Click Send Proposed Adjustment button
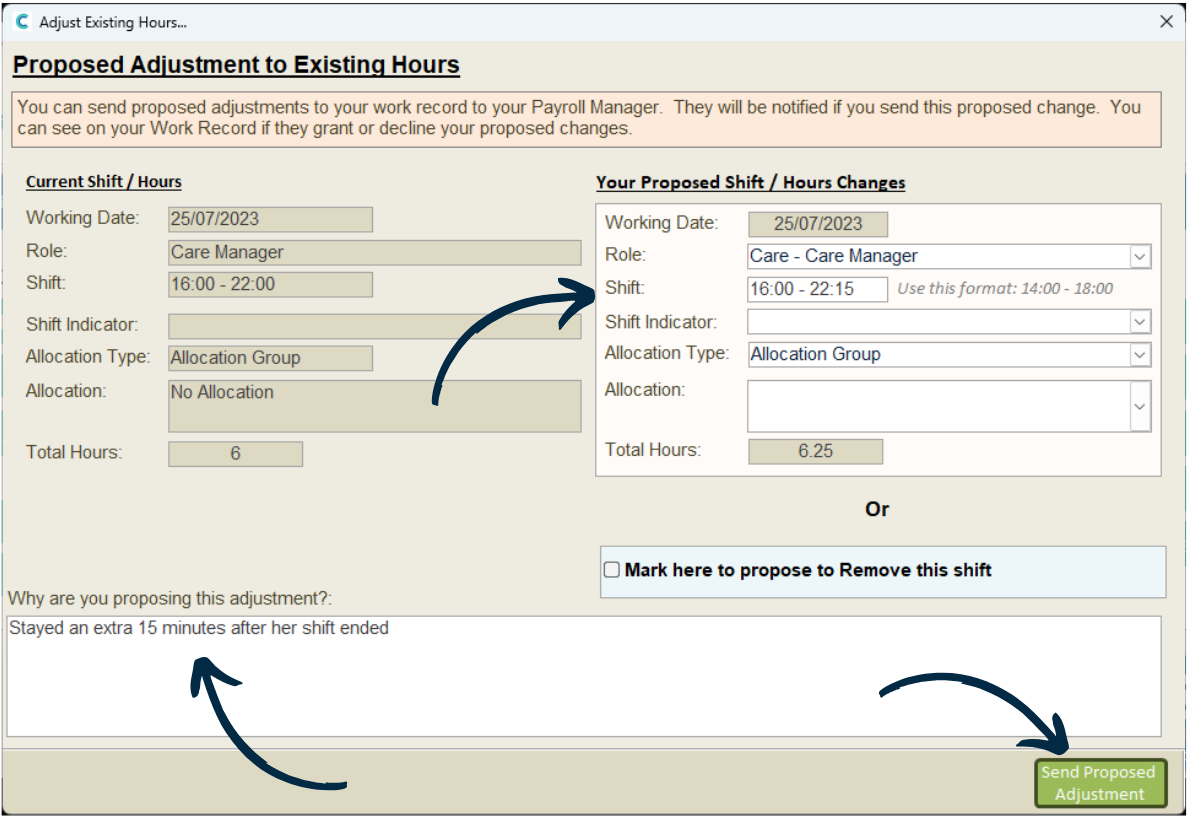 point(1100,783)
